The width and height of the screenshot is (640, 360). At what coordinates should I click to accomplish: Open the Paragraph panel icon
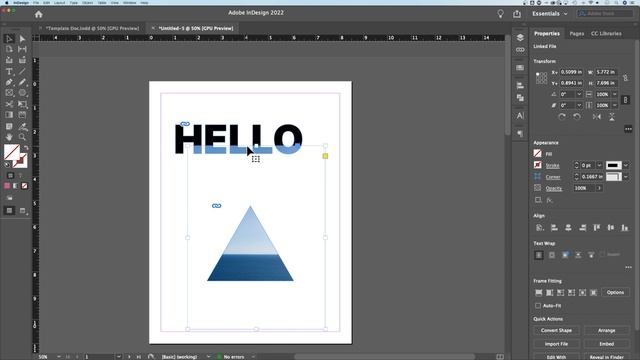pos(520,134)
